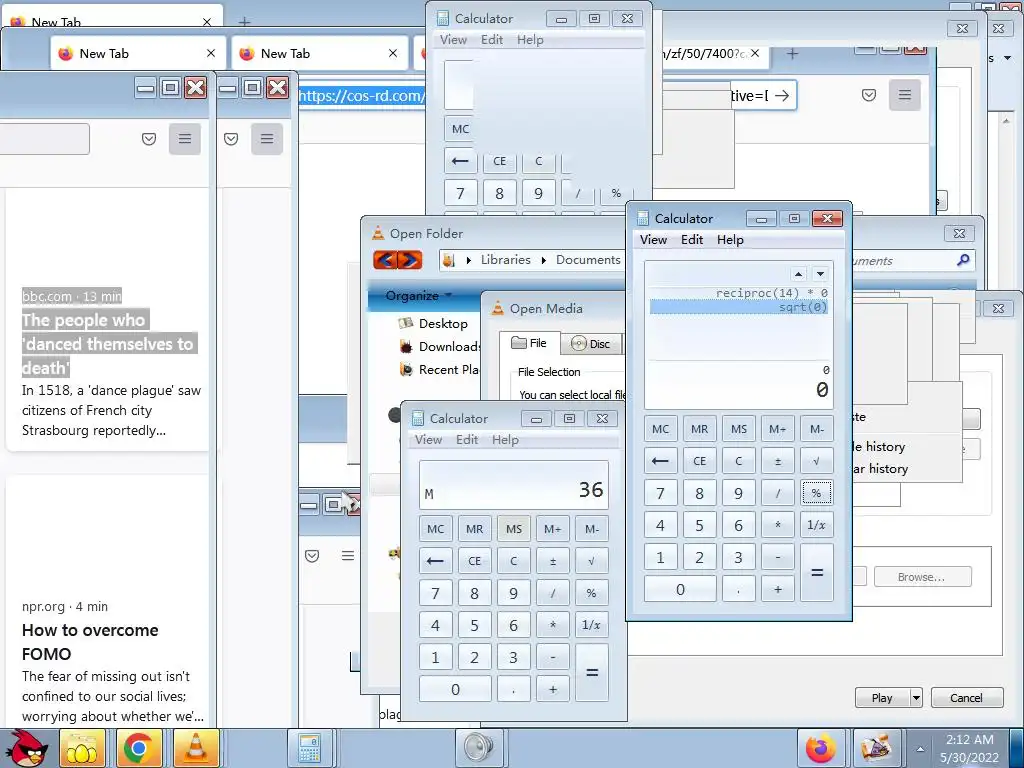Click the M+ key in the active Calculator
Screen dimensions: 1024x768
point(777,429)
